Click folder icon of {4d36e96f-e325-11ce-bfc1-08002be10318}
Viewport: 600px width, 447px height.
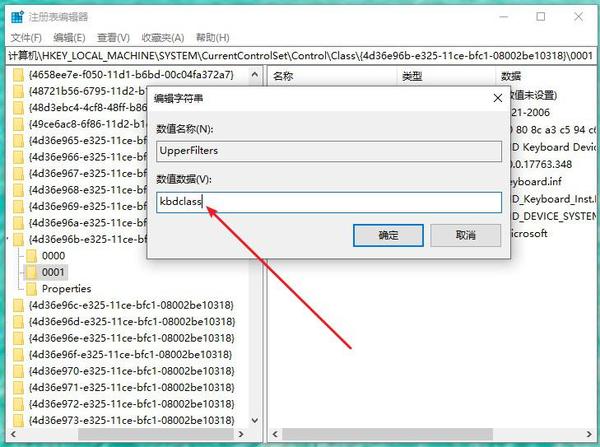[18, 354]
